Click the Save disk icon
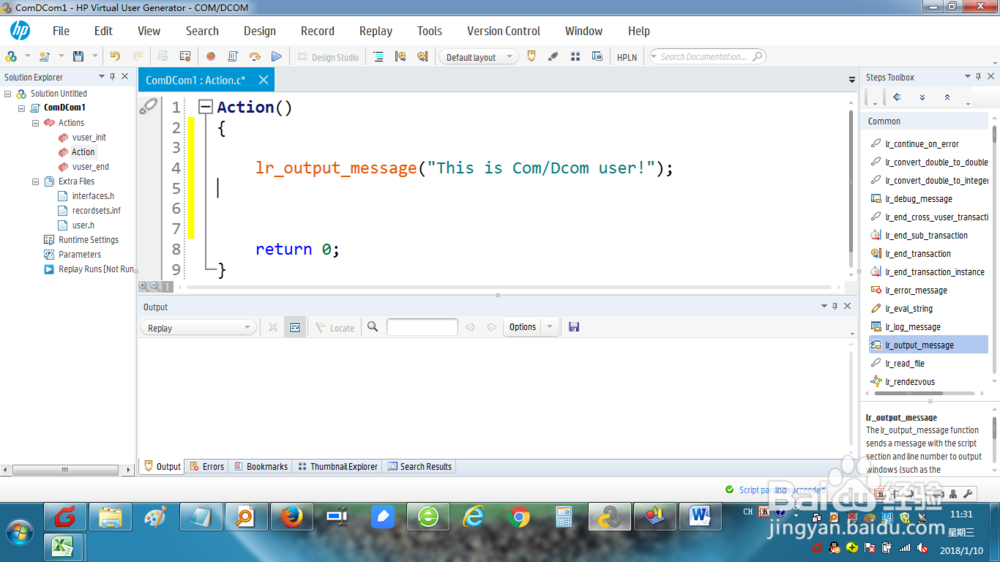The height and width of the screenshot is (562, 1000). (x=78, y=57)
